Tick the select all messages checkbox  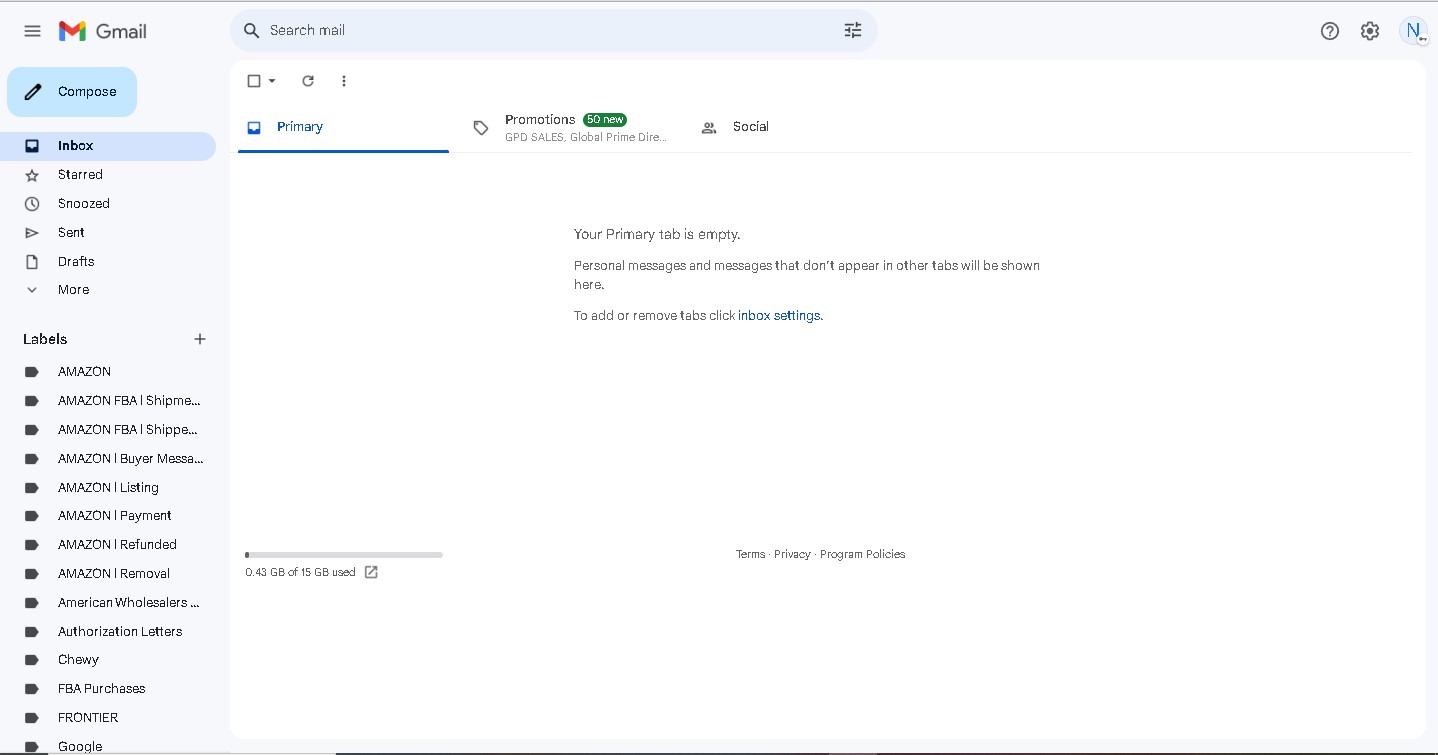tap(254, 81)
